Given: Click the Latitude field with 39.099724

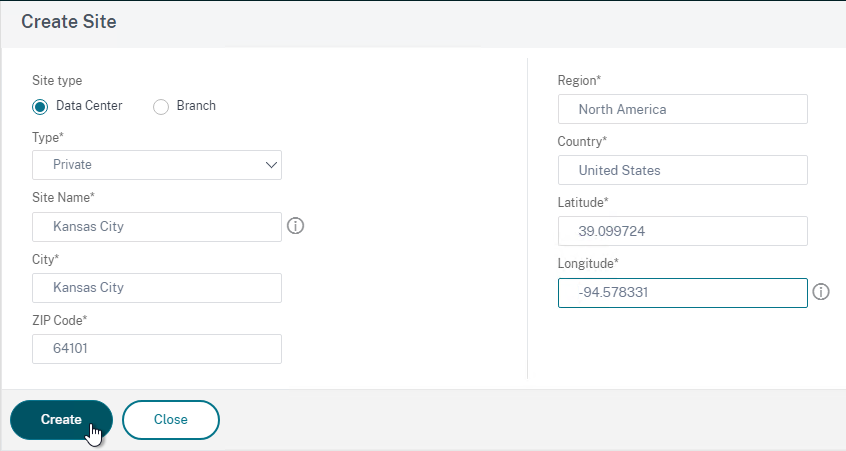Looking at the screenshot, I should click(x=683, y=231).
